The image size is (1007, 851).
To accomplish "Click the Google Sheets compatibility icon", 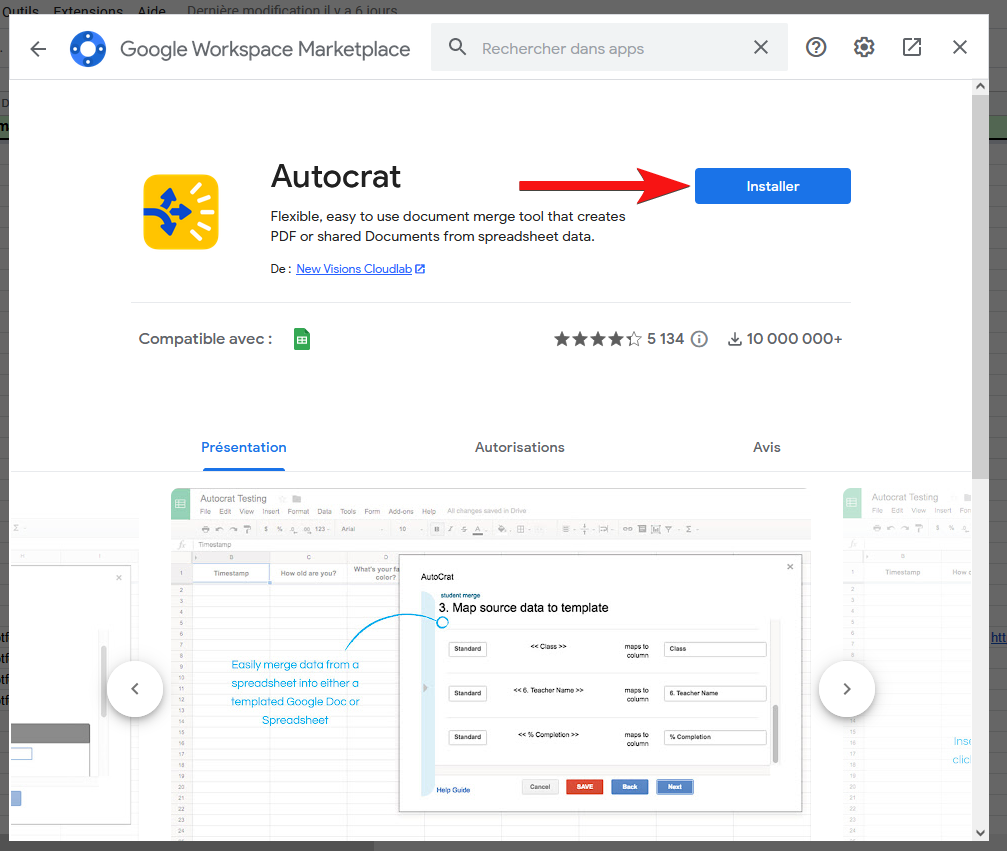I will pos(302,339).
